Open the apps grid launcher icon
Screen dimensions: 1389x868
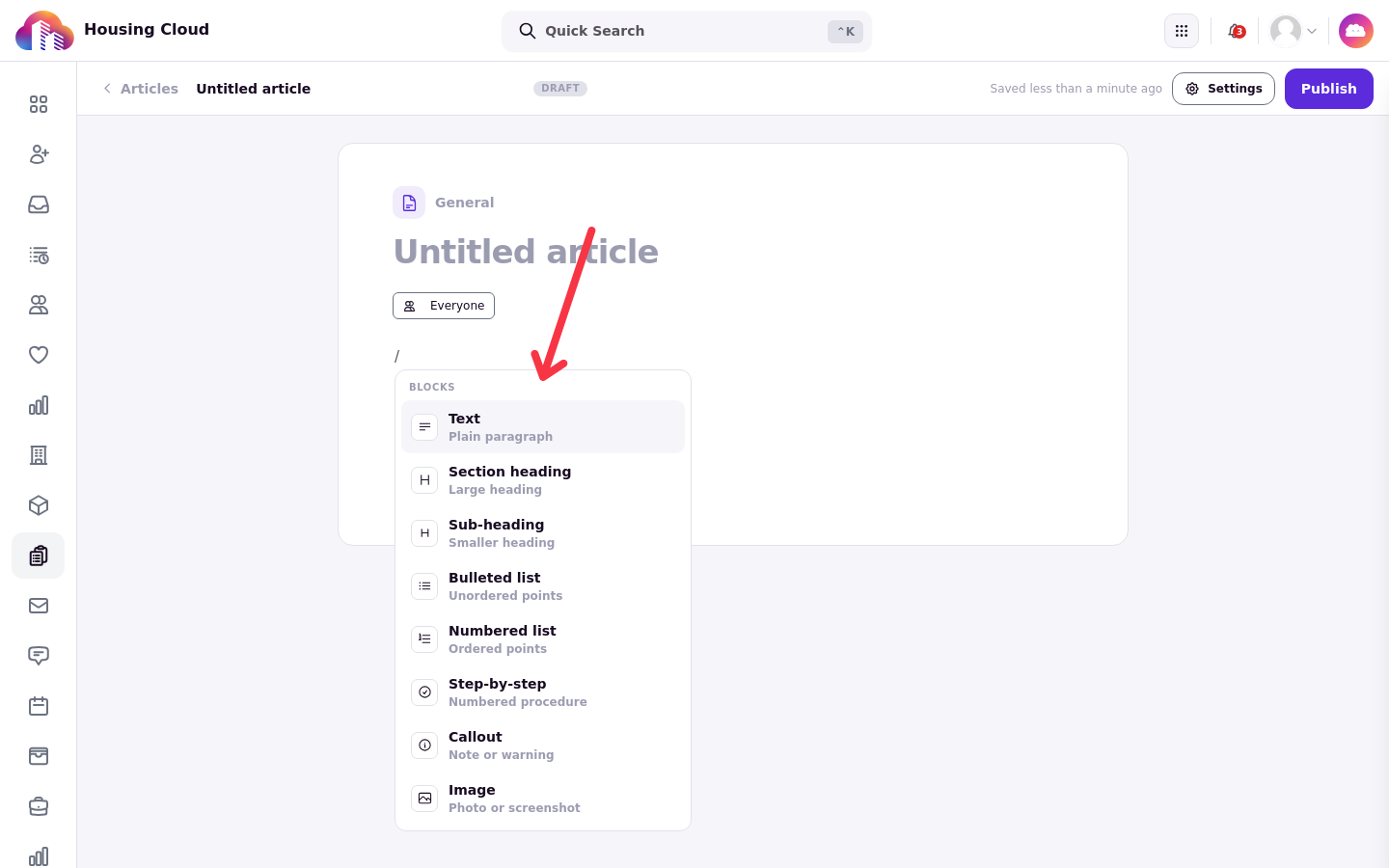click(x=1182, y=31)
